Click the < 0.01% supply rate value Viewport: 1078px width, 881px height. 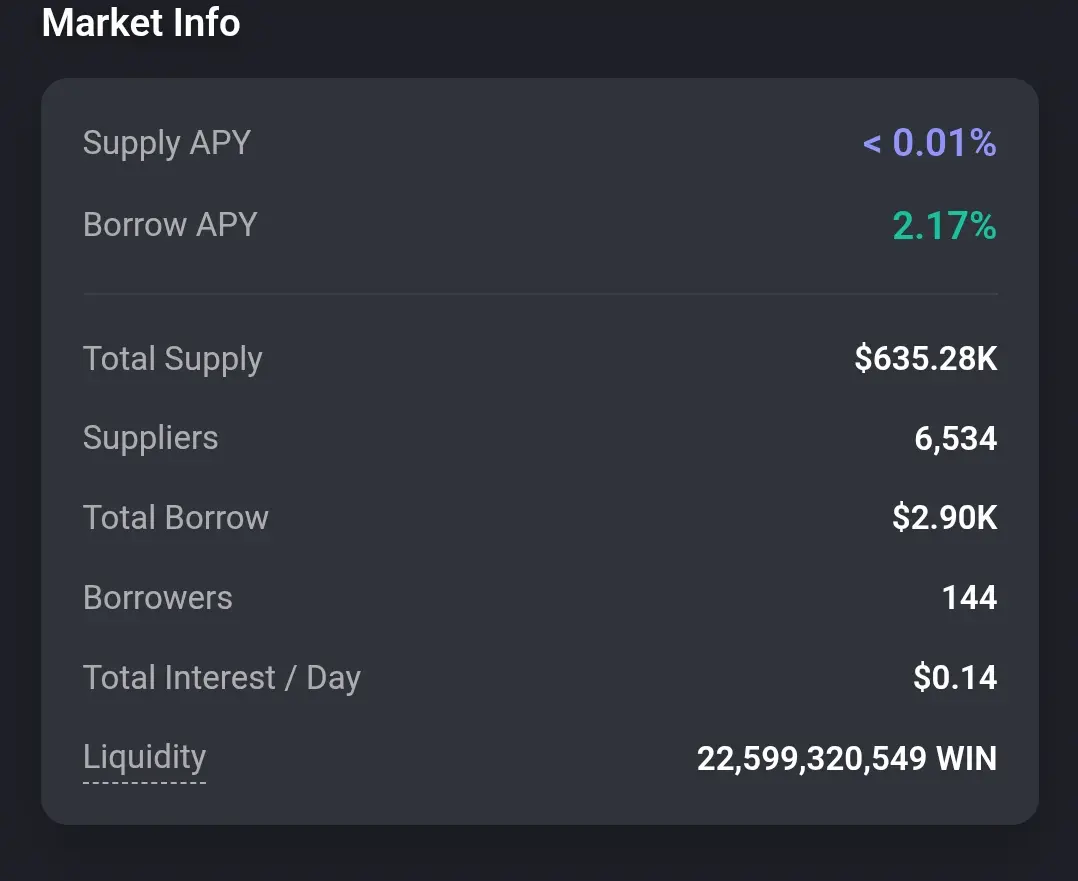tap(929, 143)
